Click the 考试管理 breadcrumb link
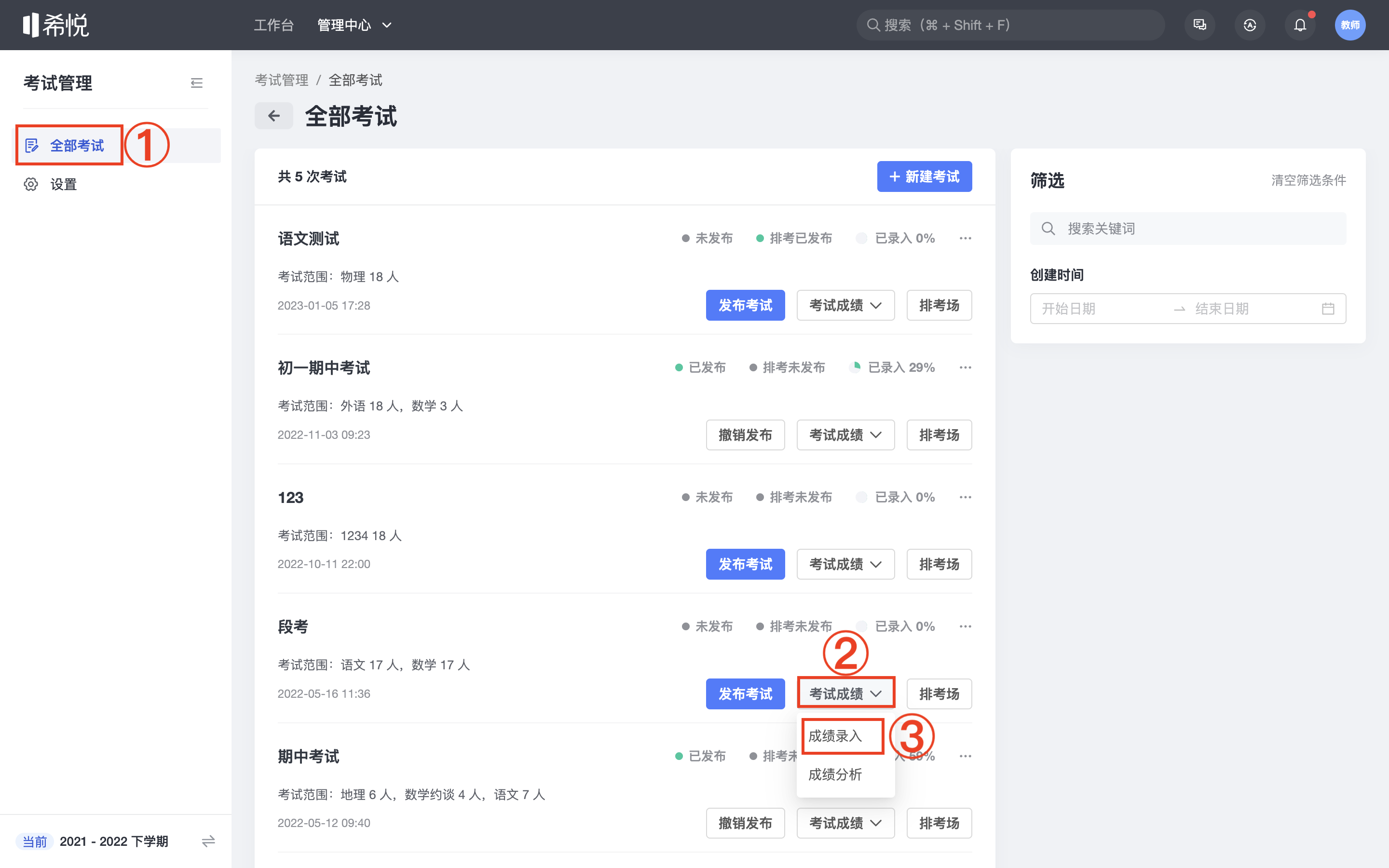Screen dimensions: 1389x868 pos(281,80)
